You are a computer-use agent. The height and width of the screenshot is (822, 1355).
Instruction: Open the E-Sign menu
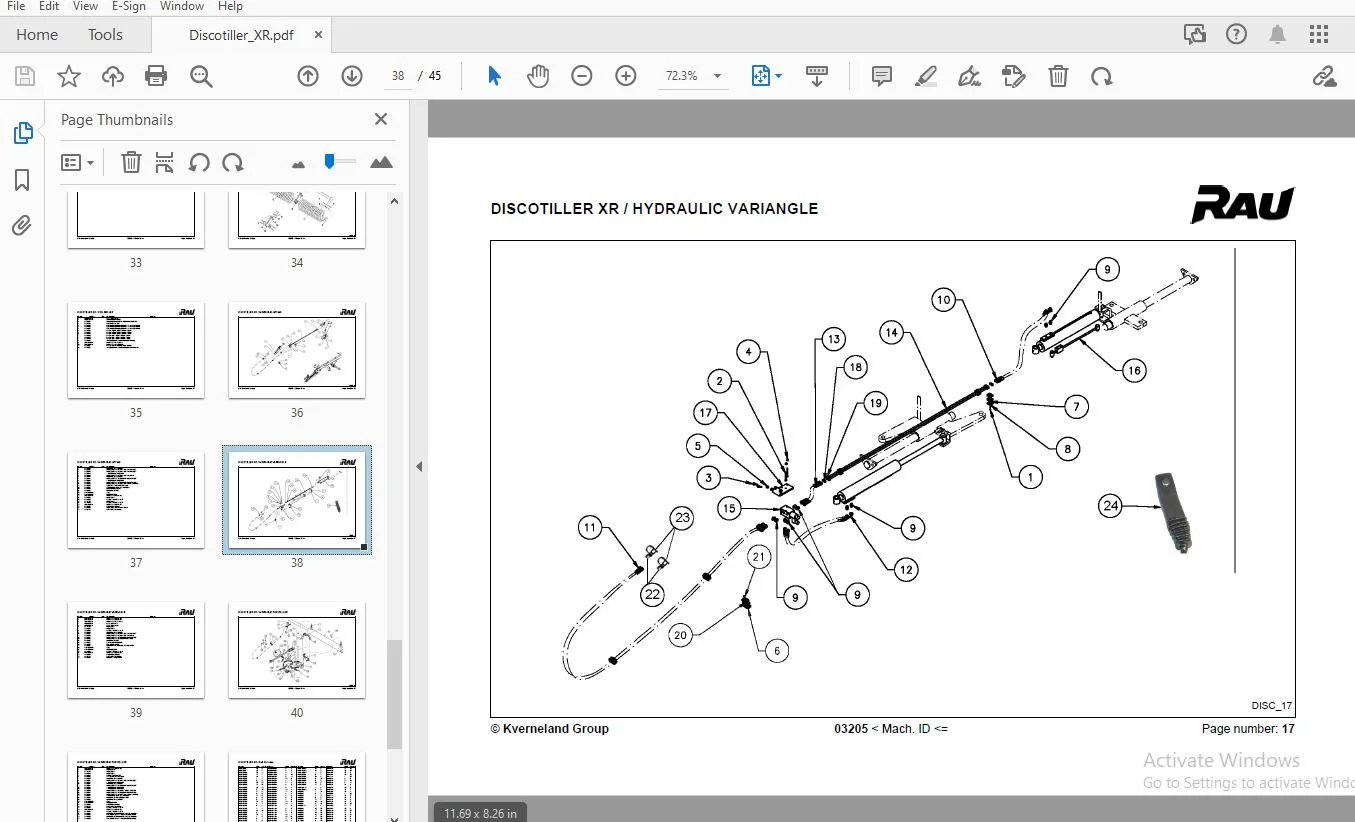pyautogui.click(x=129, y=6)
